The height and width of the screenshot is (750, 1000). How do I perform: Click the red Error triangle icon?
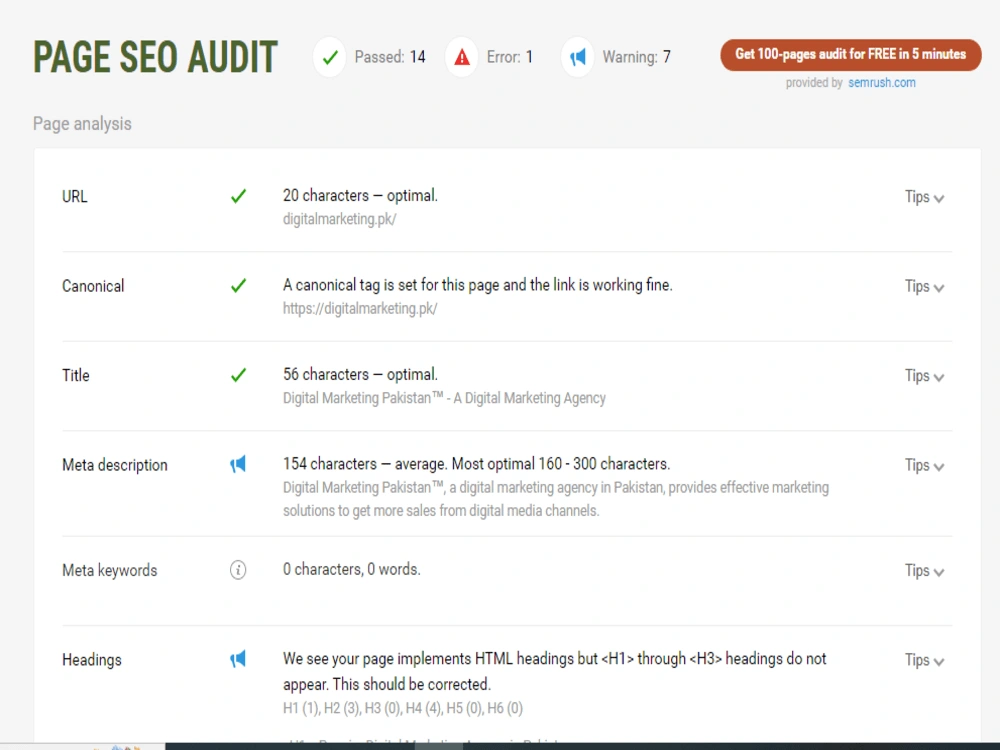tap(462, 57)
